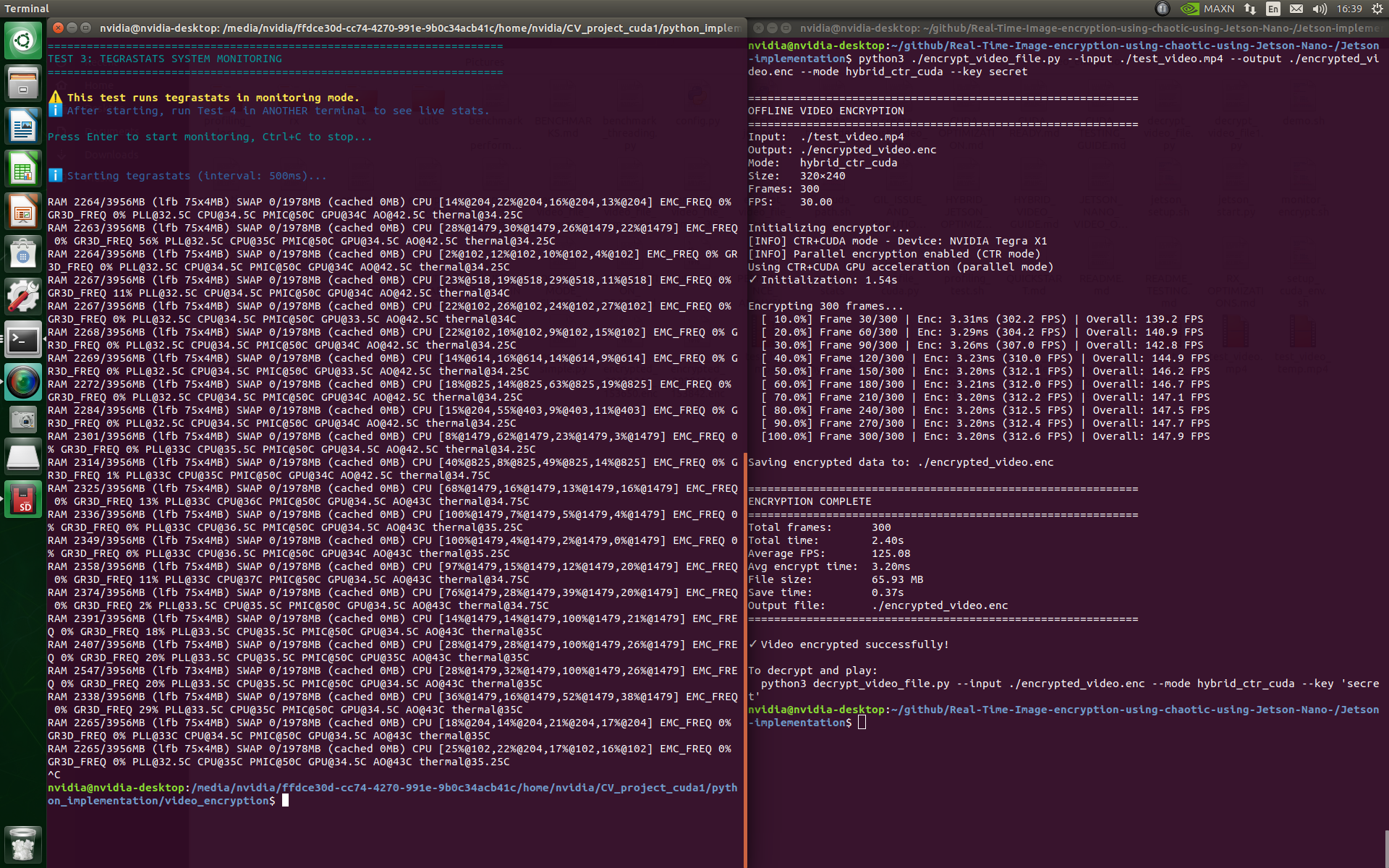Click the 'Mode: hybrid_ctr_cuda' line

coord(823,163)
